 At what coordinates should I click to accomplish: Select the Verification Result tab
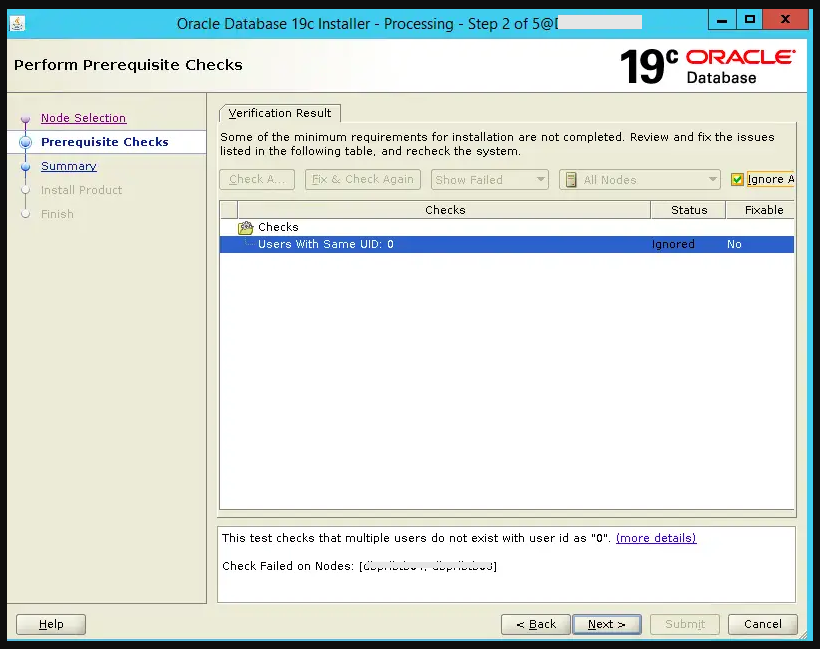280,113
